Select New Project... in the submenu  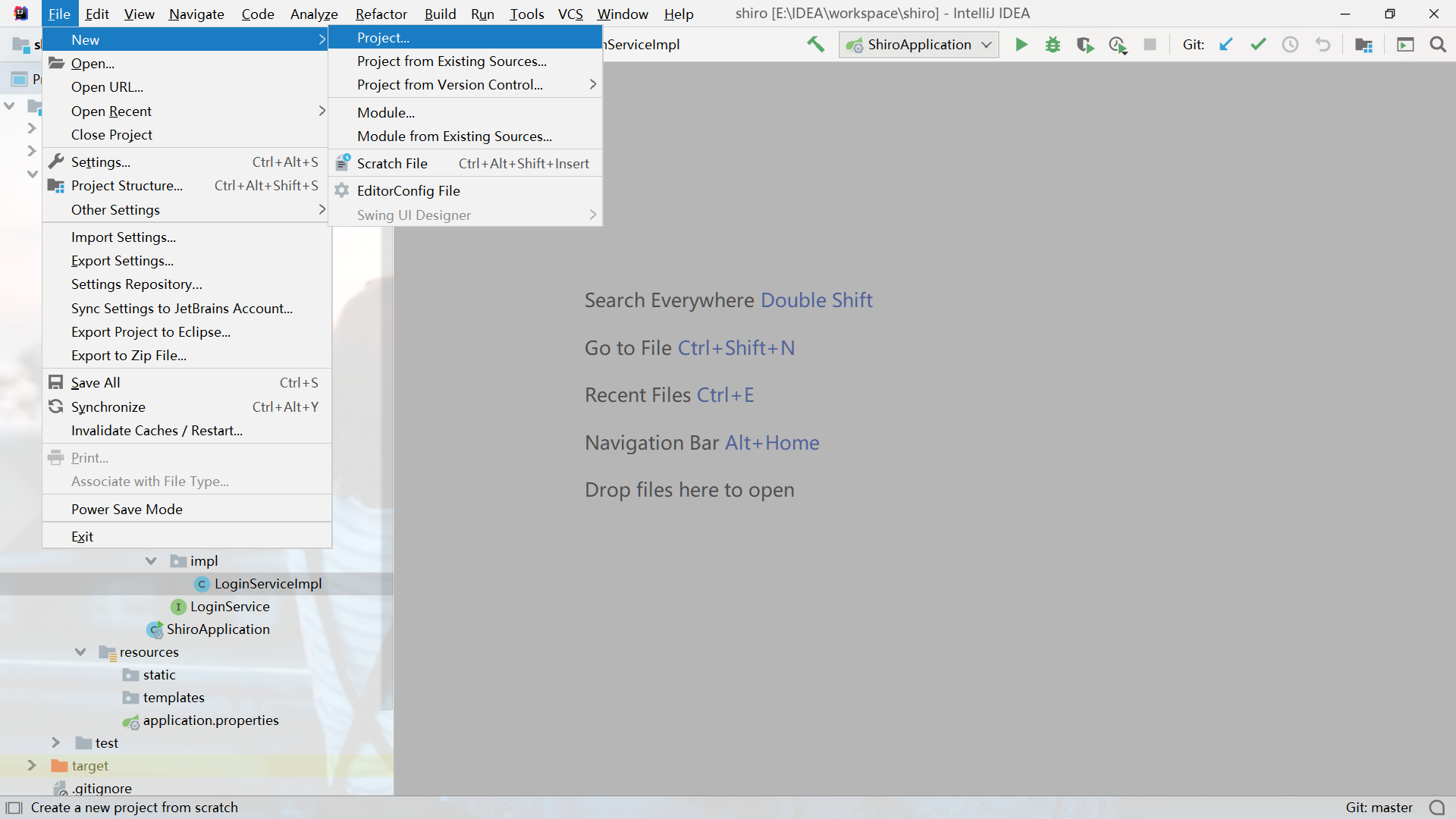(x=466, y=37)
